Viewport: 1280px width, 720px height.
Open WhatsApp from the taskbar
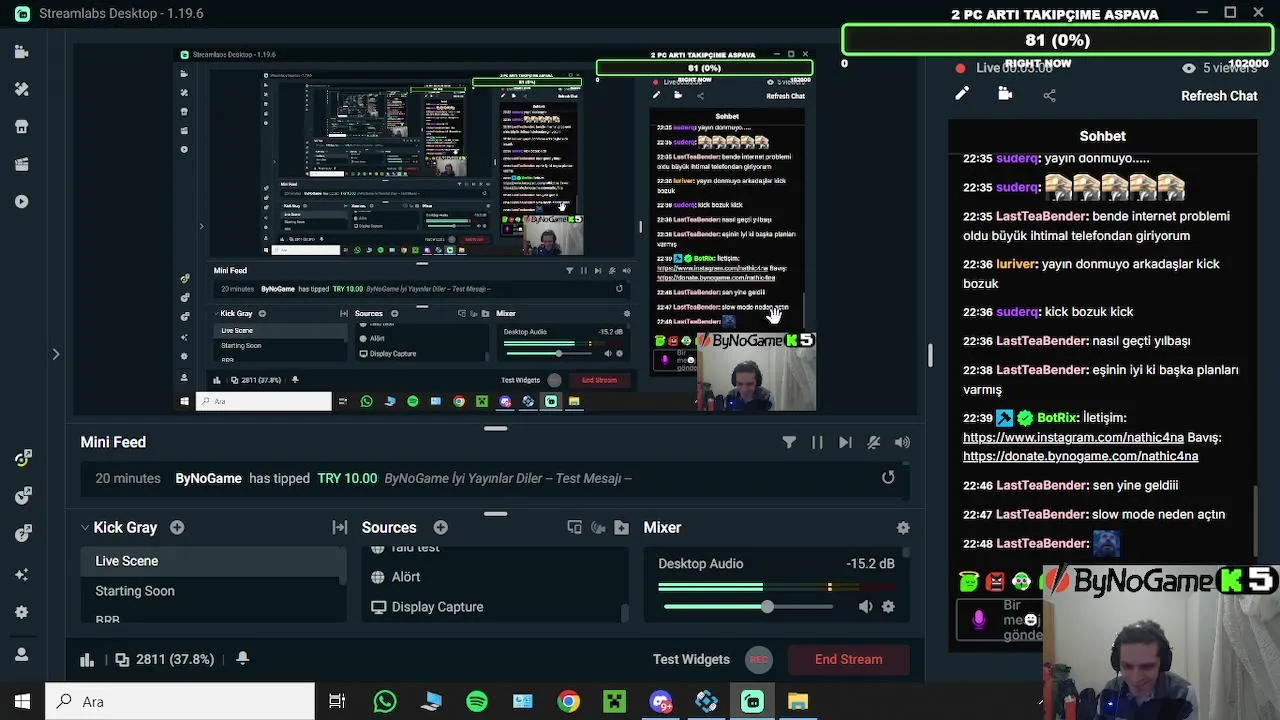click(385, 701)
